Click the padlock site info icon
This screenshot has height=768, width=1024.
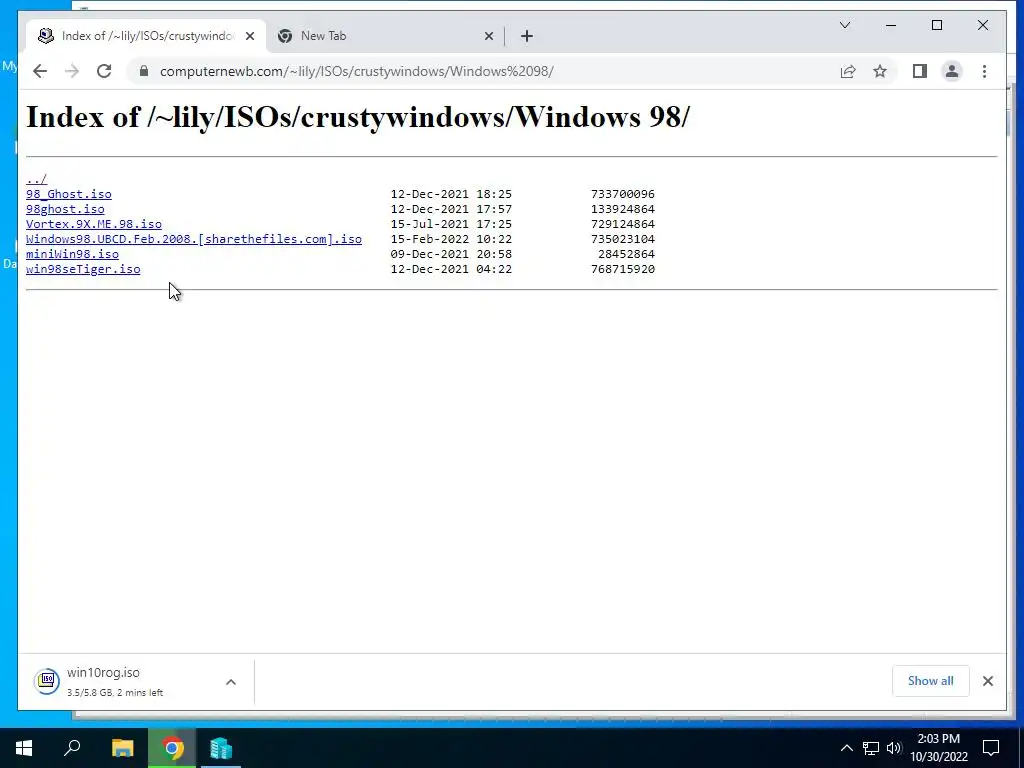(144, 71)
